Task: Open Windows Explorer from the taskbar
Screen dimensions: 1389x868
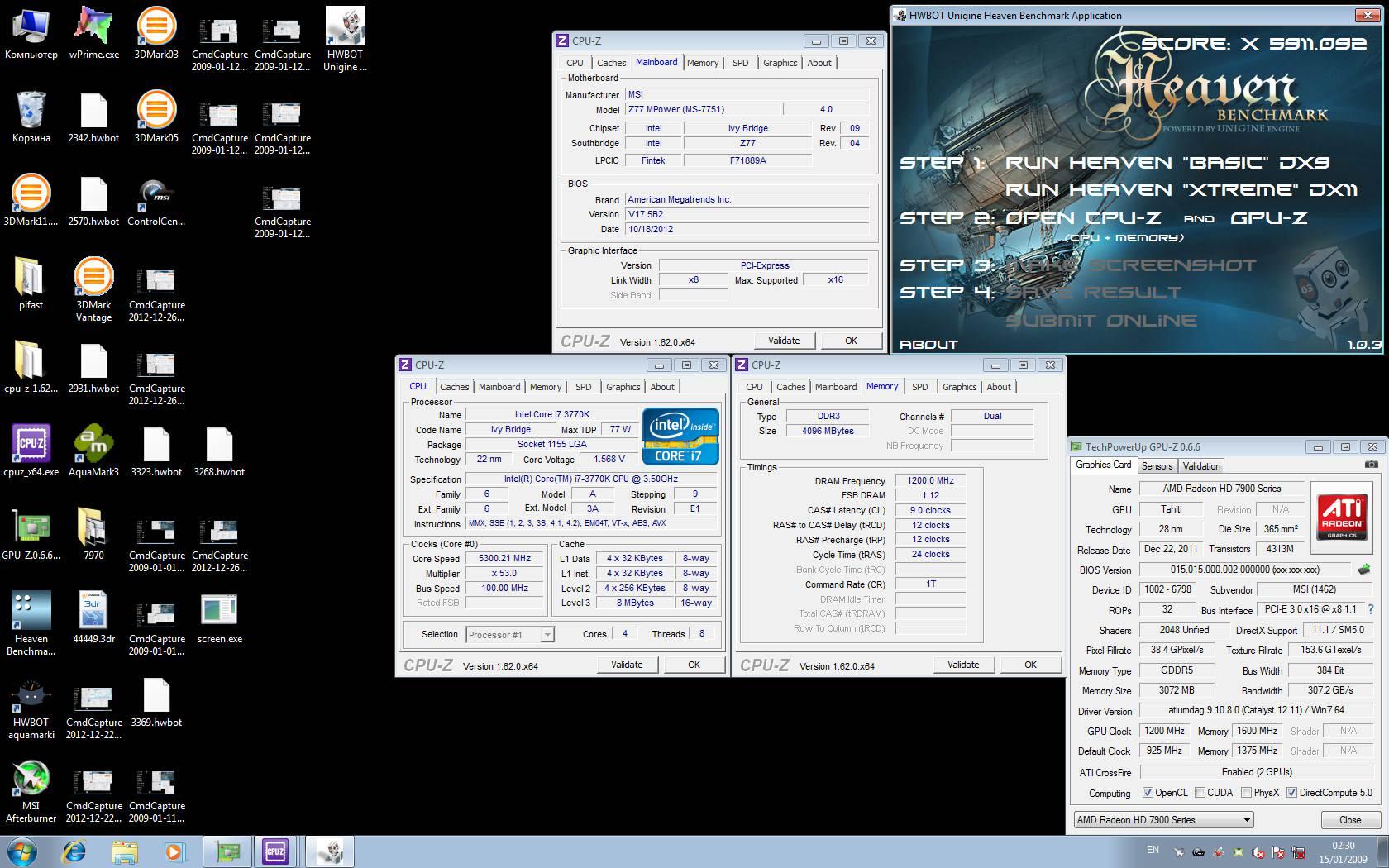Action: point(125,851)
